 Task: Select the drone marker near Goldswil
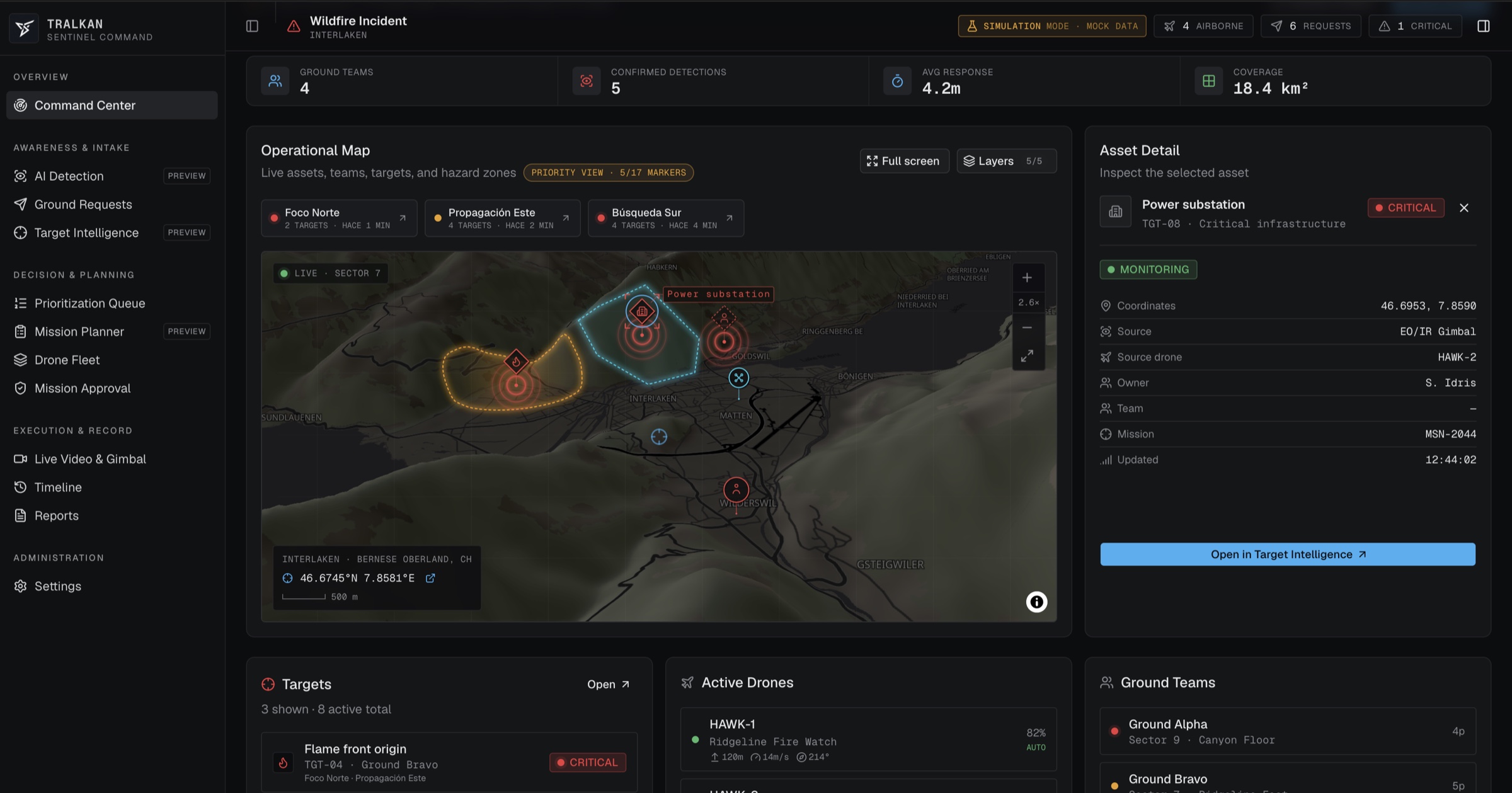tap(738, 377)
